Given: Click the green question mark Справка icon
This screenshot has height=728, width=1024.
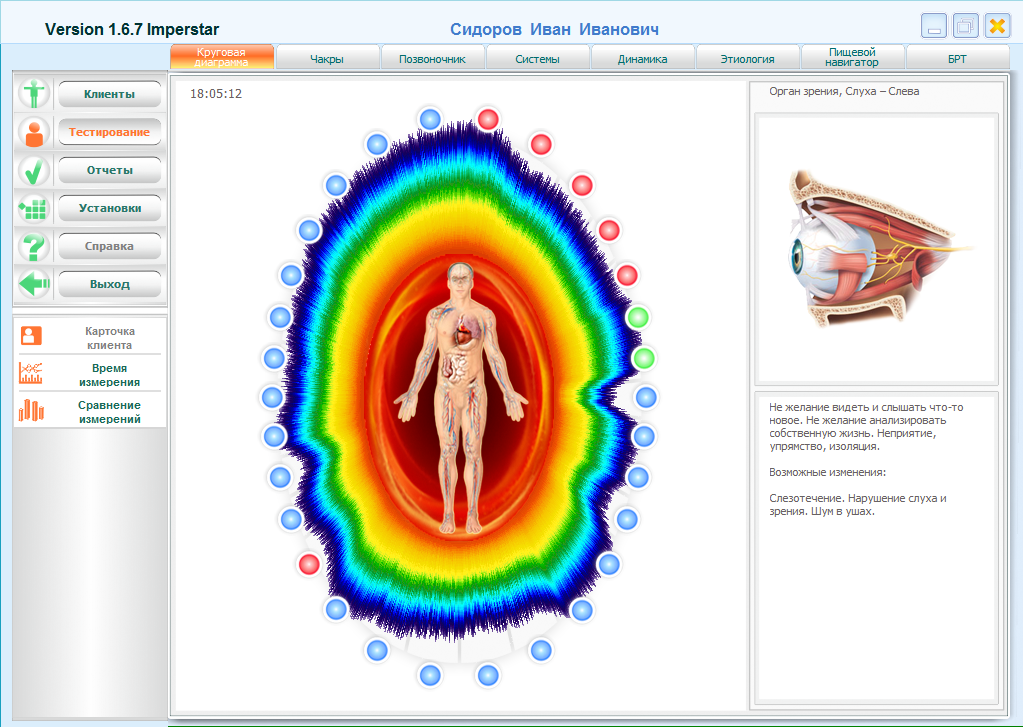Looking at the screenshot, I should [33, 246].
